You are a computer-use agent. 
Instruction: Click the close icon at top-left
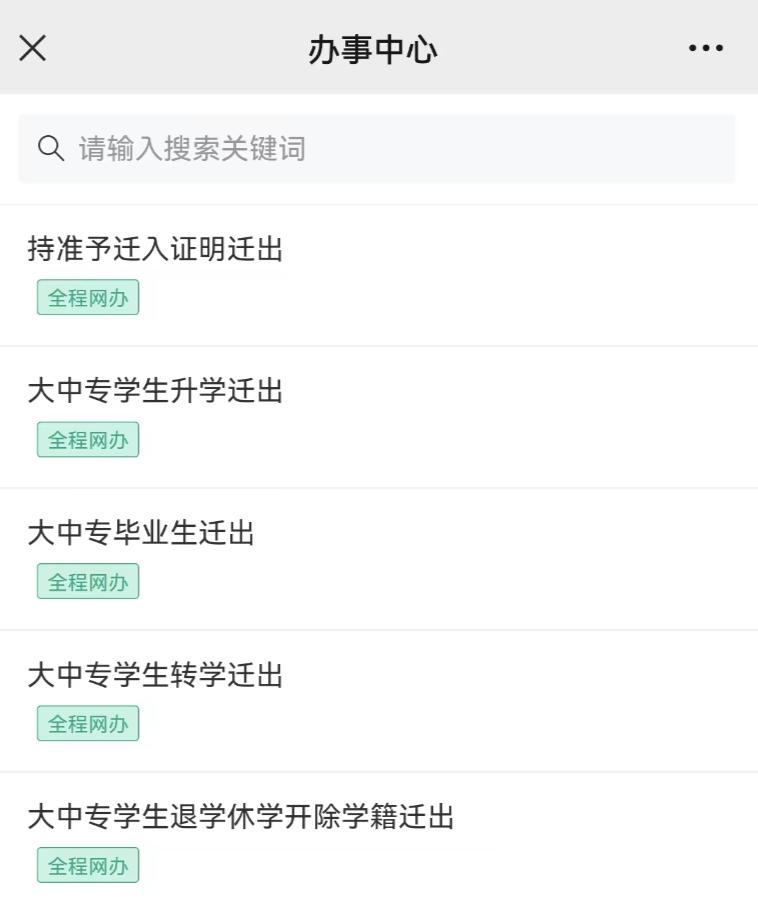pyautogui.click(x=33, y=47)
